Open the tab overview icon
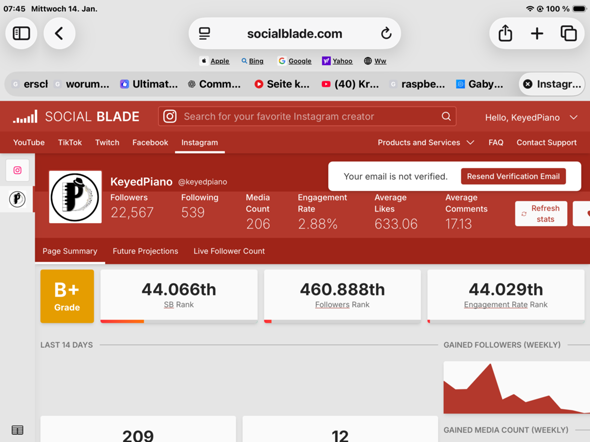This screenshot has height=442, width=590. [569, 33]
